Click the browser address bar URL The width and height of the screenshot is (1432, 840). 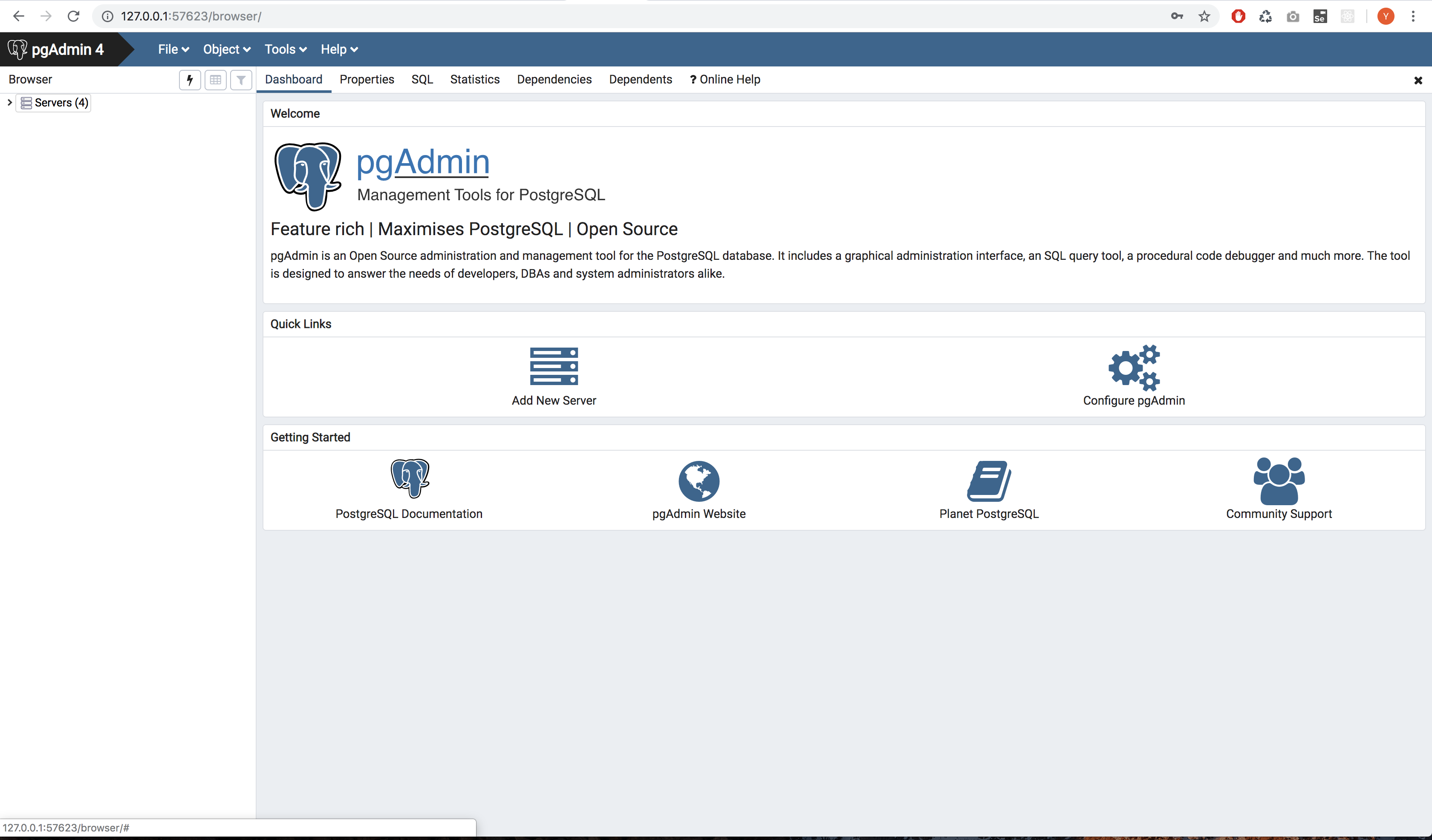[x=191, y=17]
